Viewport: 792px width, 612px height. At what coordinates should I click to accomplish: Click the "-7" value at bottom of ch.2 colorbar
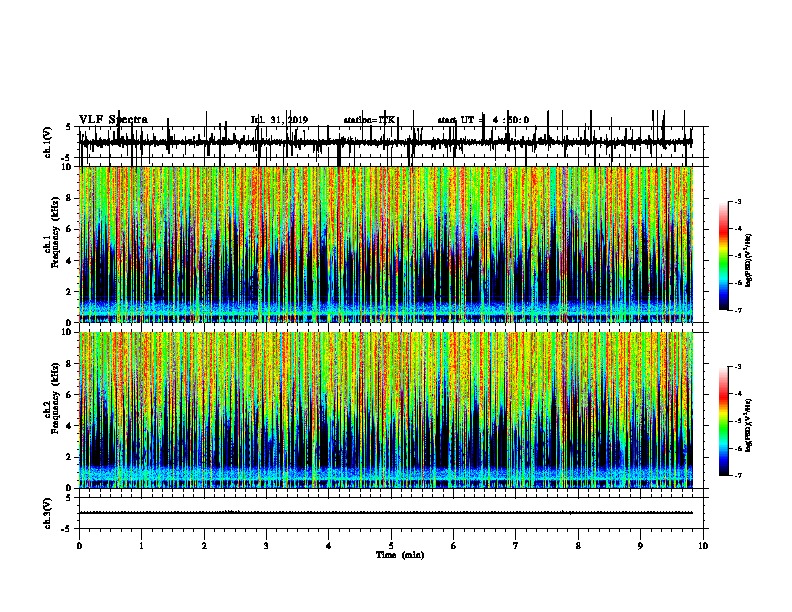738,476
